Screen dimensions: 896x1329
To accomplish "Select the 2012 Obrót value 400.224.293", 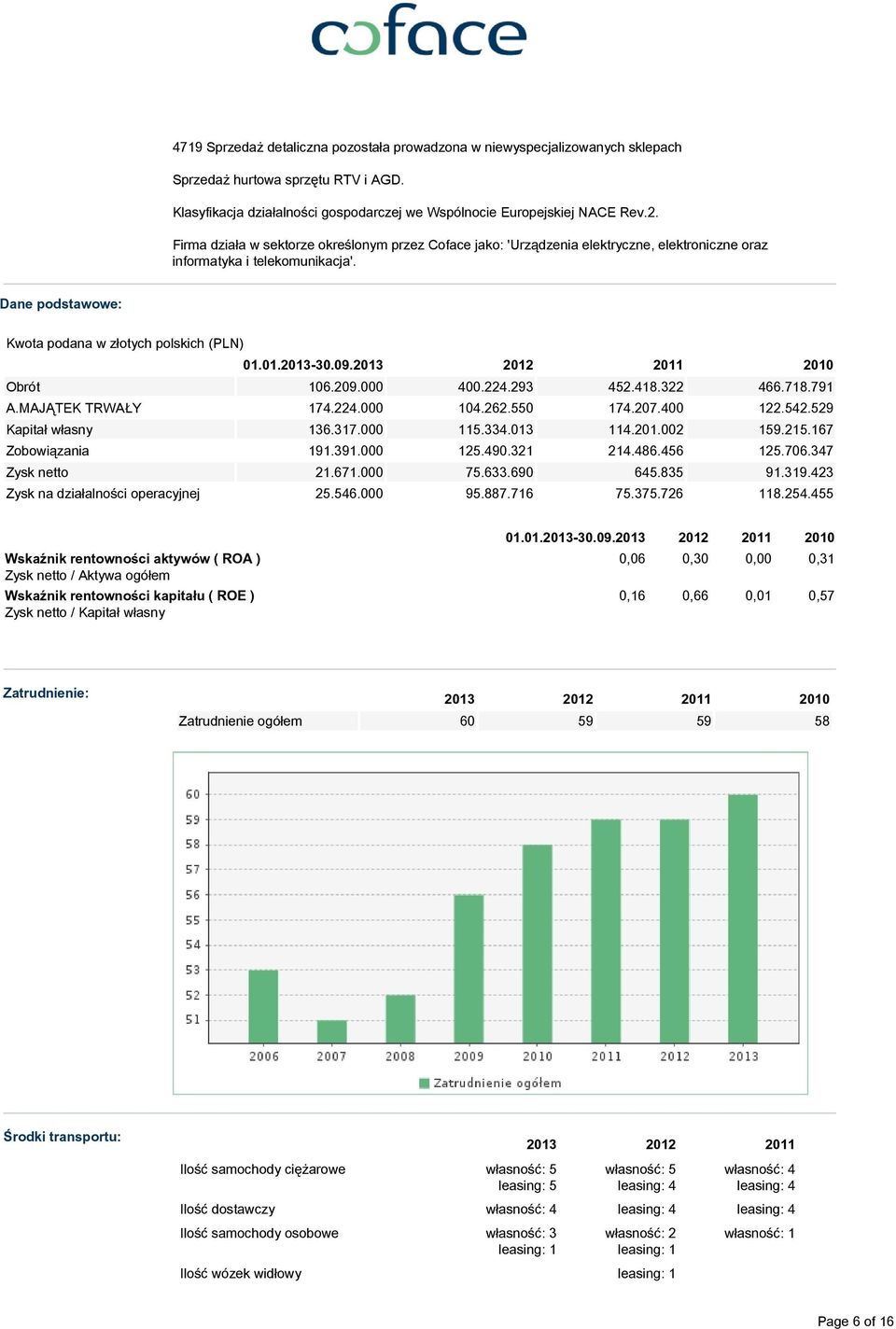I will point(496,386).
